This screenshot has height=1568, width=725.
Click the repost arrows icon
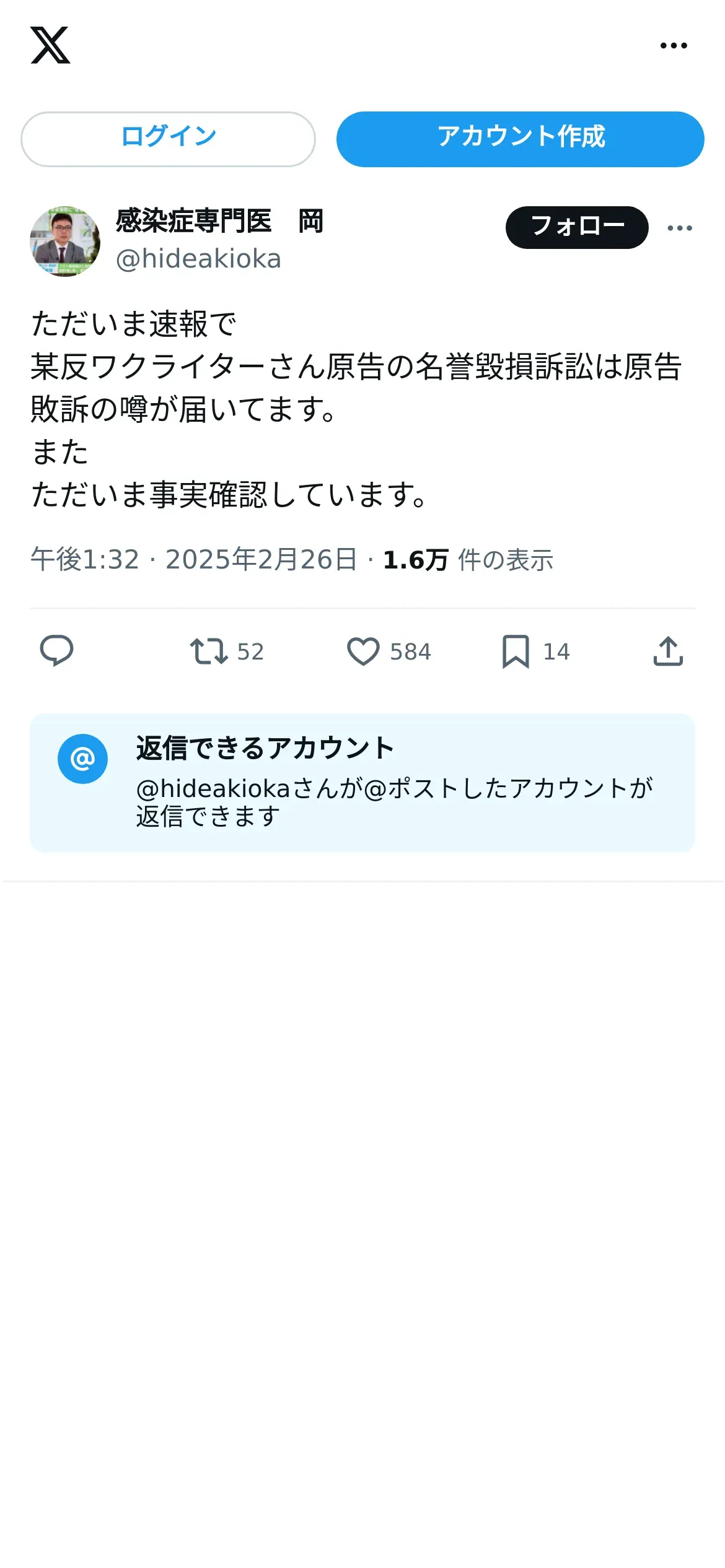point(209,651)
